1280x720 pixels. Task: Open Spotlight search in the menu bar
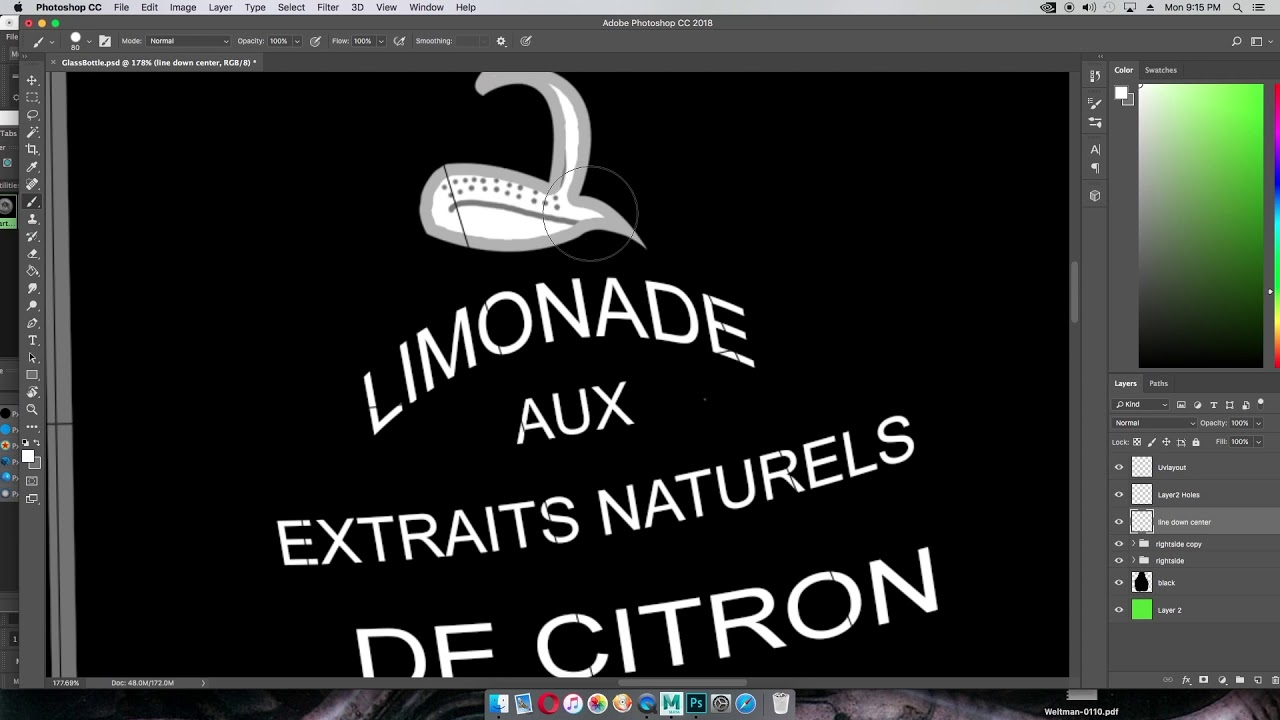point(1237,7)
